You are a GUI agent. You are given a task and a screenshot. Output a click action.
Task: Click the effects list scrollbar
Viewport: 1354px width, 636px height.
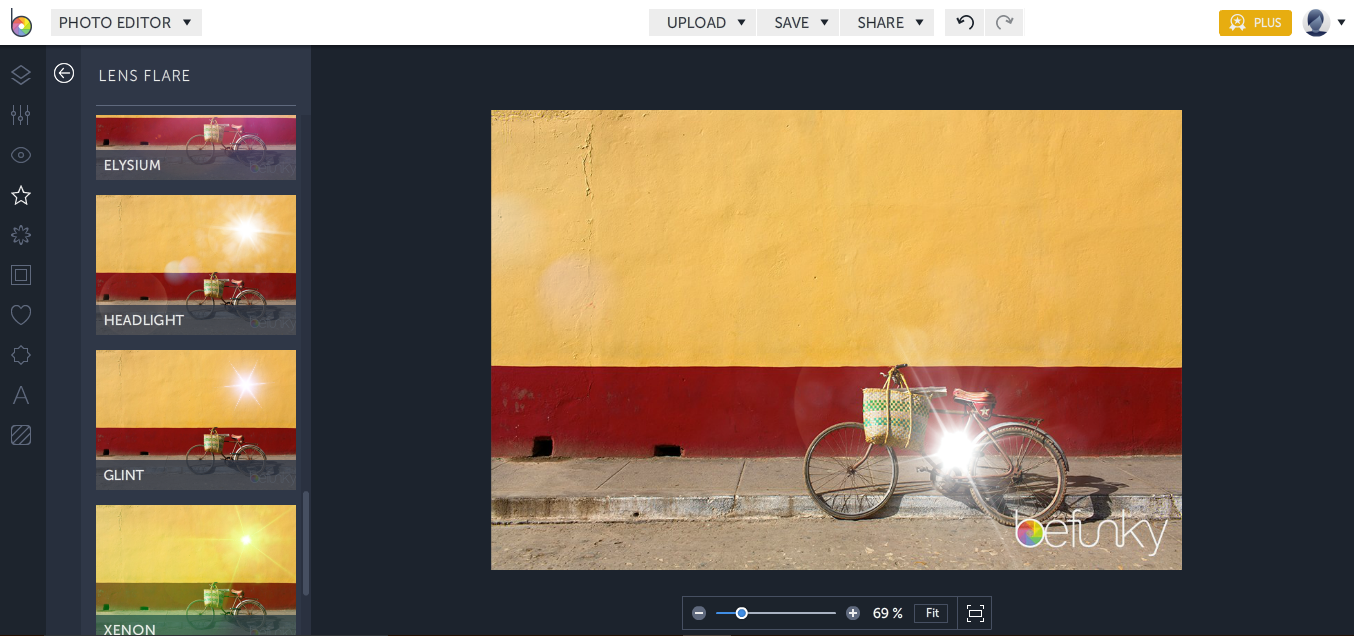click(x=306, y=543)
